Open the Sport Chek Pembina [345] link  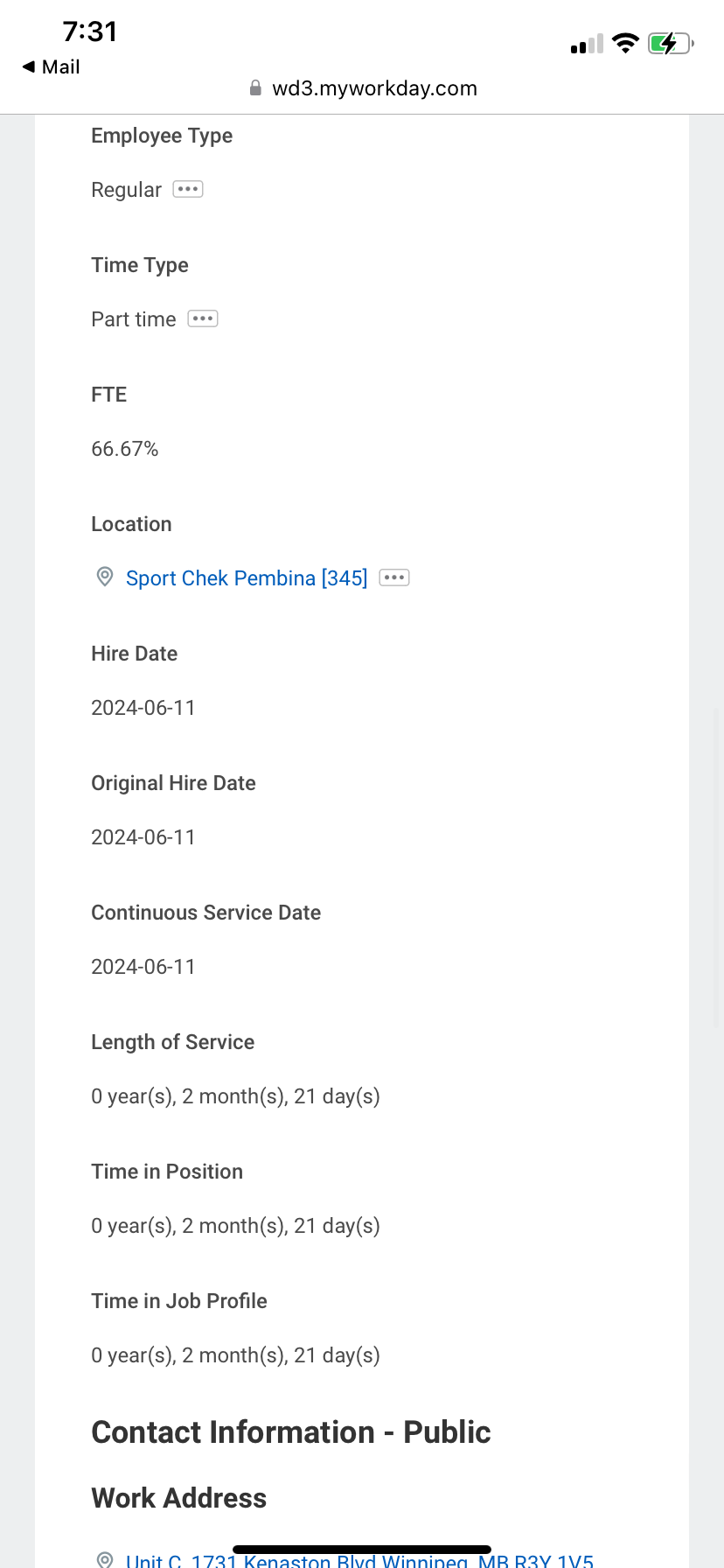[247, 578]
